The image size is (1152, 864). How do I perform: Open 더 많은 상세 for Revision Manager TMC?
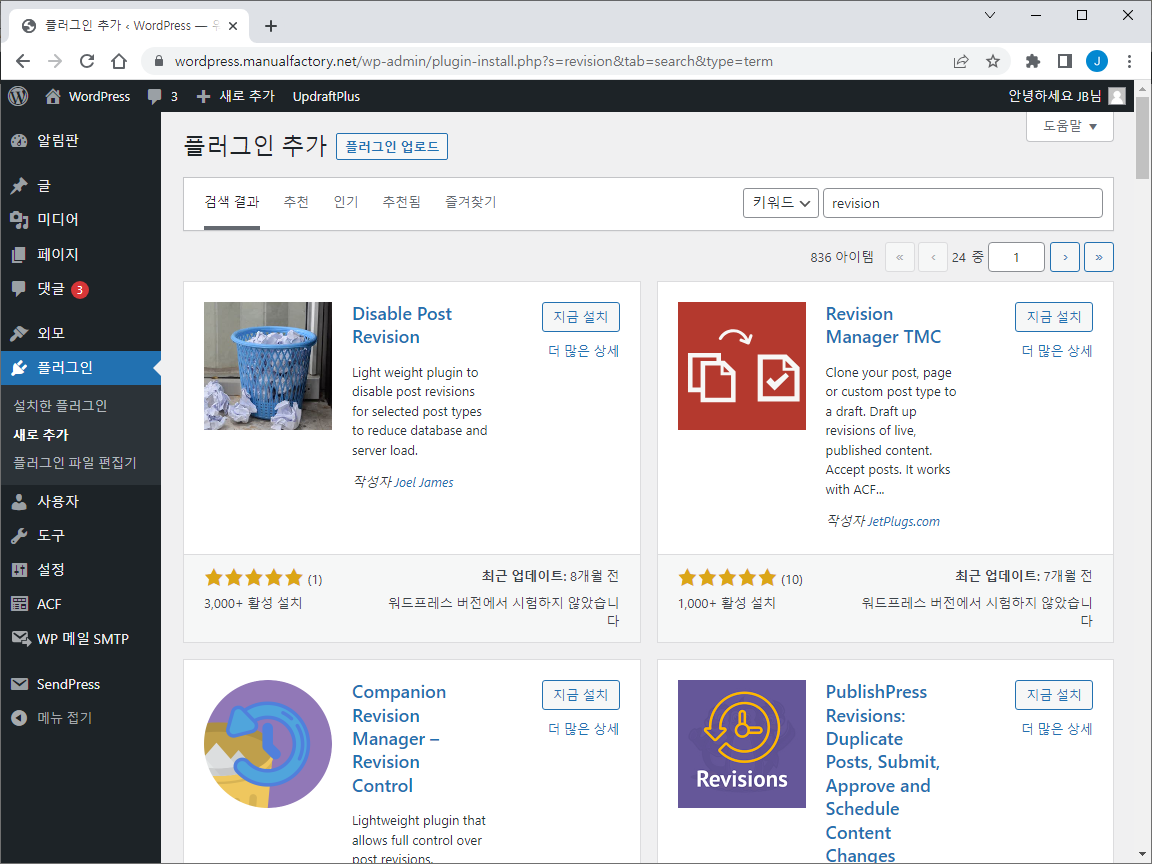point(1056,351)
